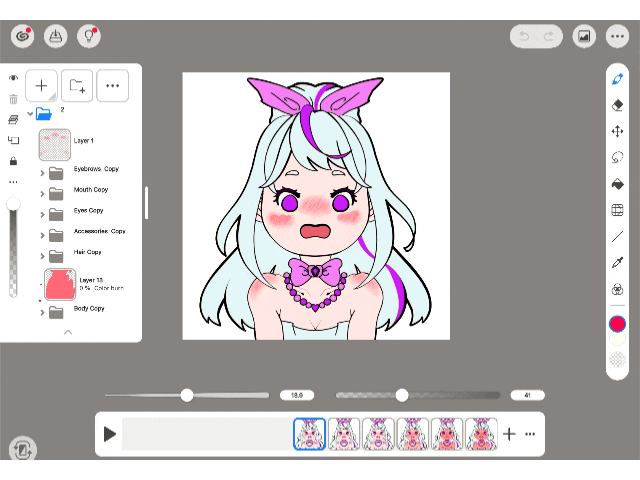Screen dimensions: 640x480
Task: Select the lasso selection tool
Action: (618, 158)
